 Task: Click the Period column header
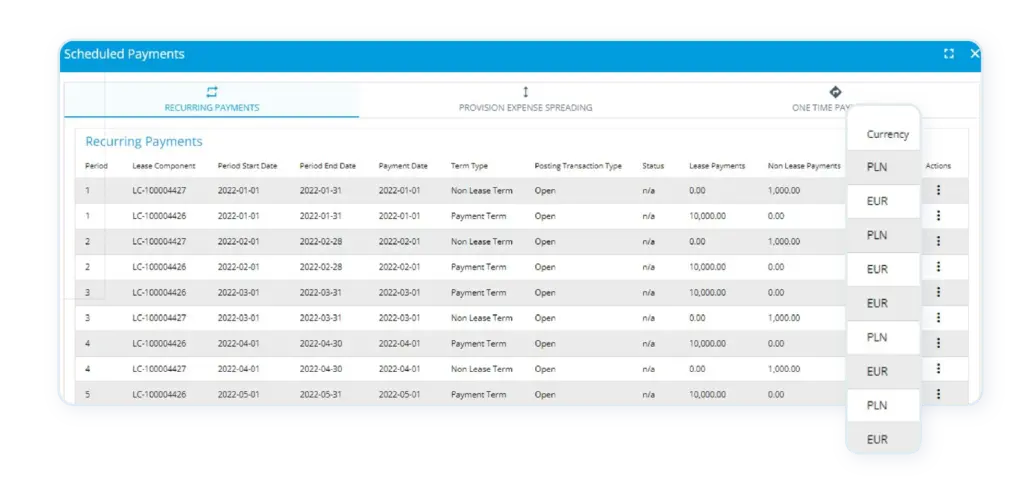tap(96, 166)
